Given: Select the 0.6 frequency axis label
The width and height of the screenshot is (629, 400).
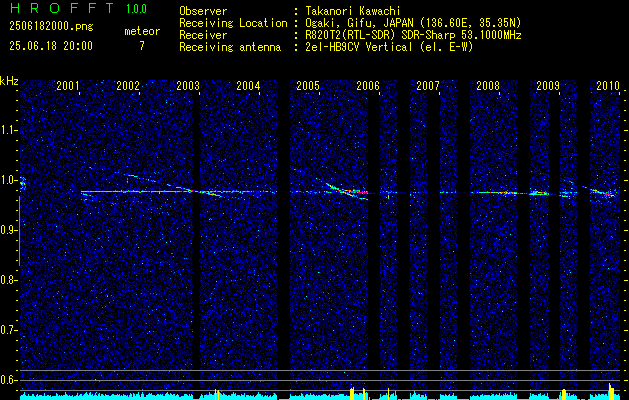Looking at the screenshot, I should click(x=9, y=380).
